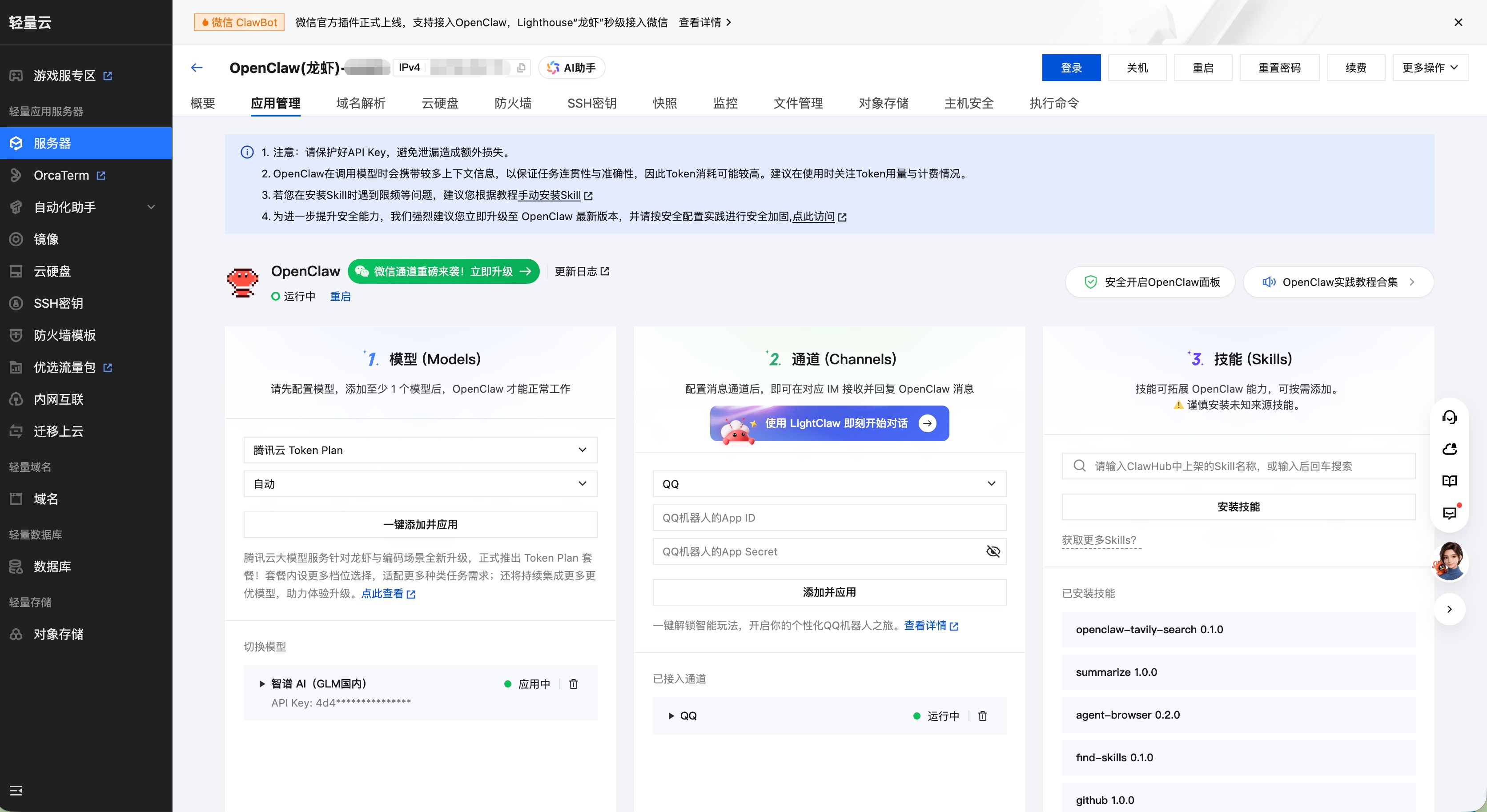Switch to 执行命令 tab
1487x812 pixels.
(1054, 103)
